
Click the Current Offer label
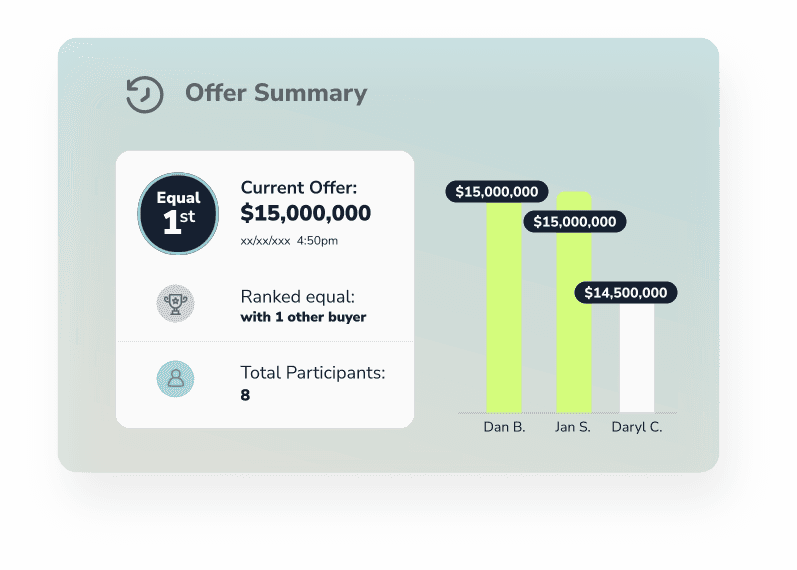(x=299, y=188)
